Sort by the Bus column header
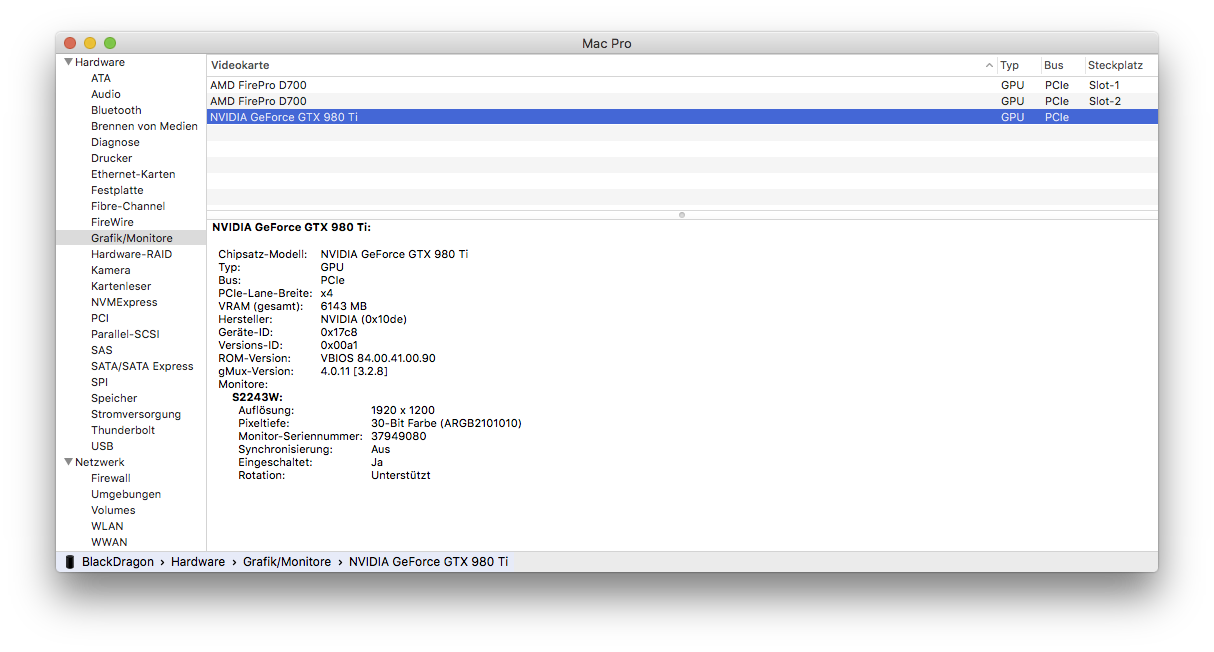1214x652 pixels. tap(1054, 65)
